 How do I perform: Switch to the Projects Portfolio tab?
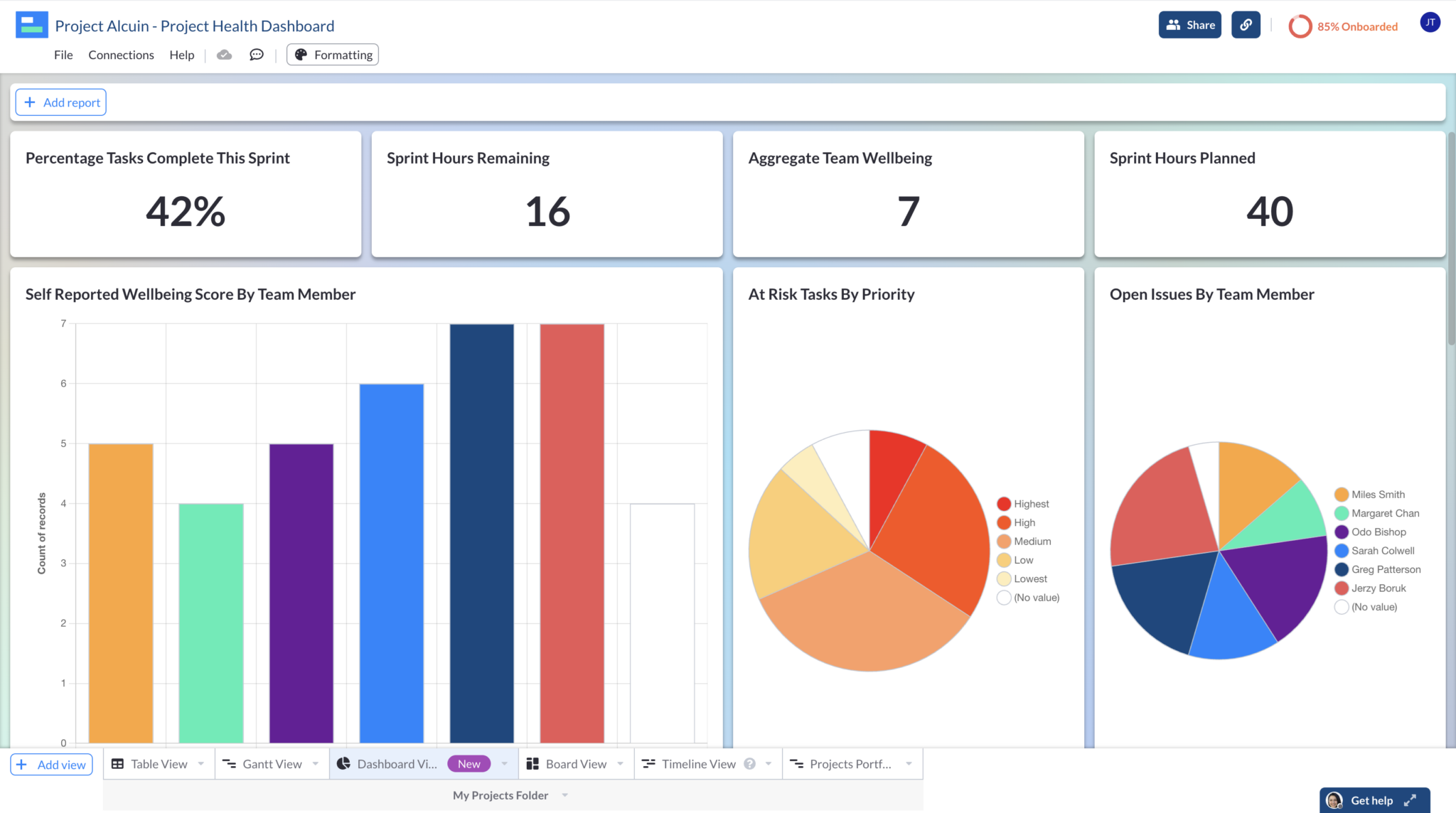pos(850,764)
